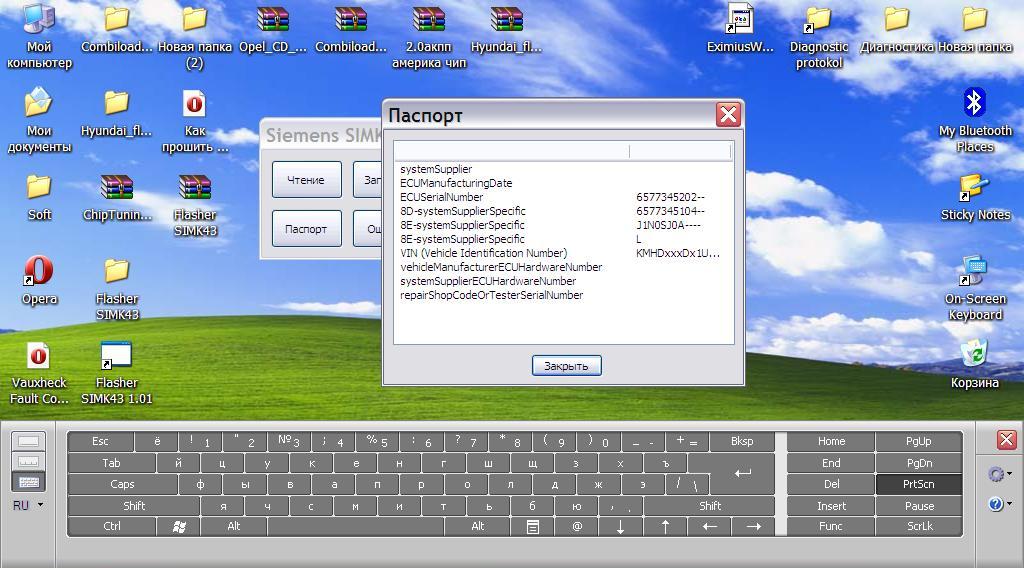Image resolution: width=1024 pixels, height=568 pixels.
Task: Toggle the Insert key
Action: tap(831, 506)
